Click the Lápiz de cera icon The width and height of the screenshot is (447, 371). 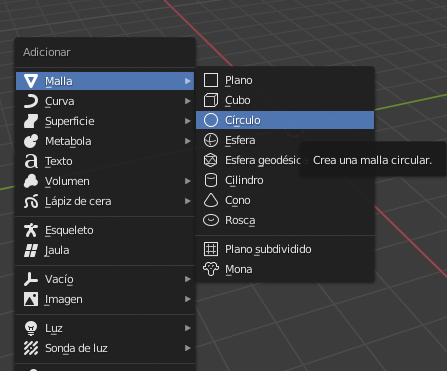(x=31, y=201)
